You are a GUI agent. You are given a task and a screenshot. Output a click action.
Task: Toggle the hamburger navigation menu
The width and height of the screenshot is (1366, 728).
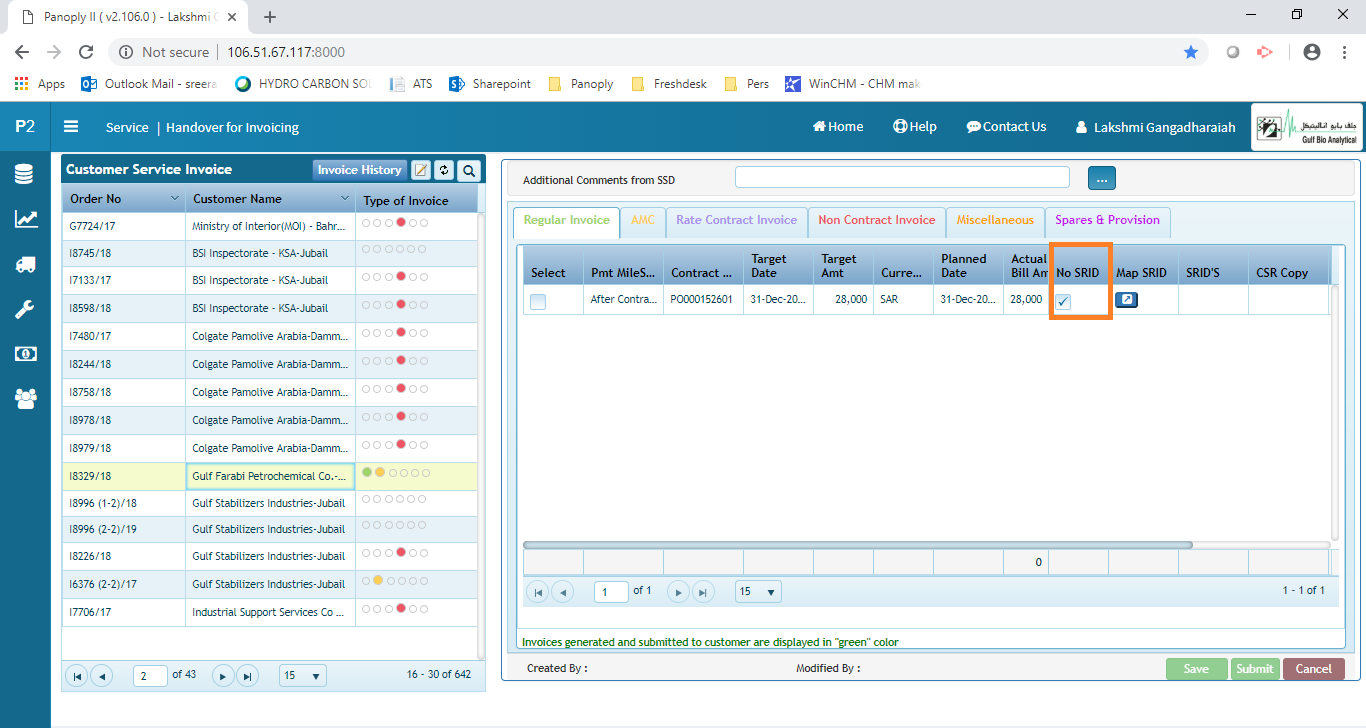click(71, 127)
